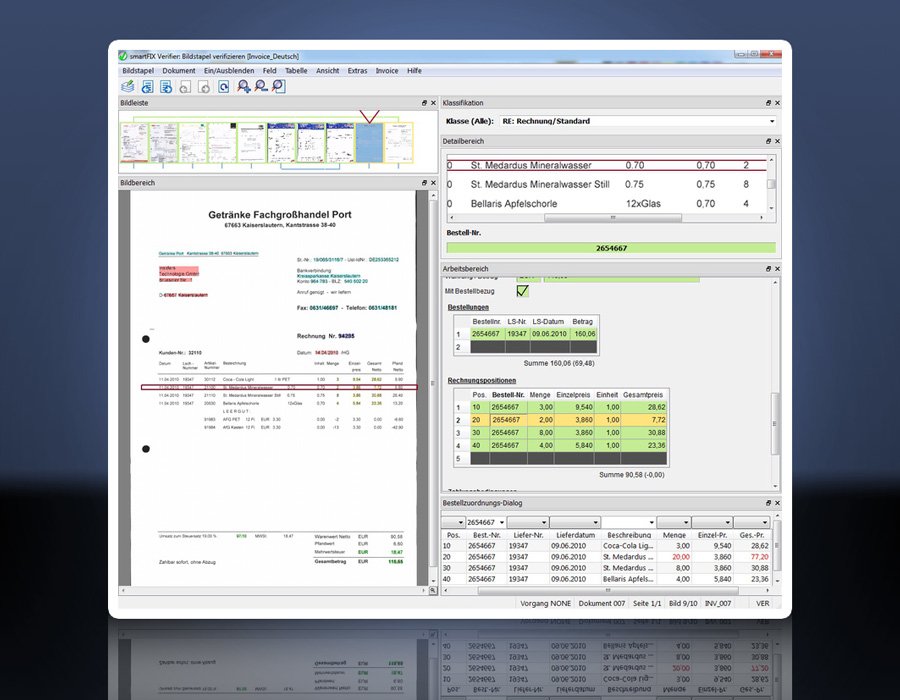This screenshot has width=900, height=700.
Task: Fit page with the magnifier page icon
Action: click(279, 87)
